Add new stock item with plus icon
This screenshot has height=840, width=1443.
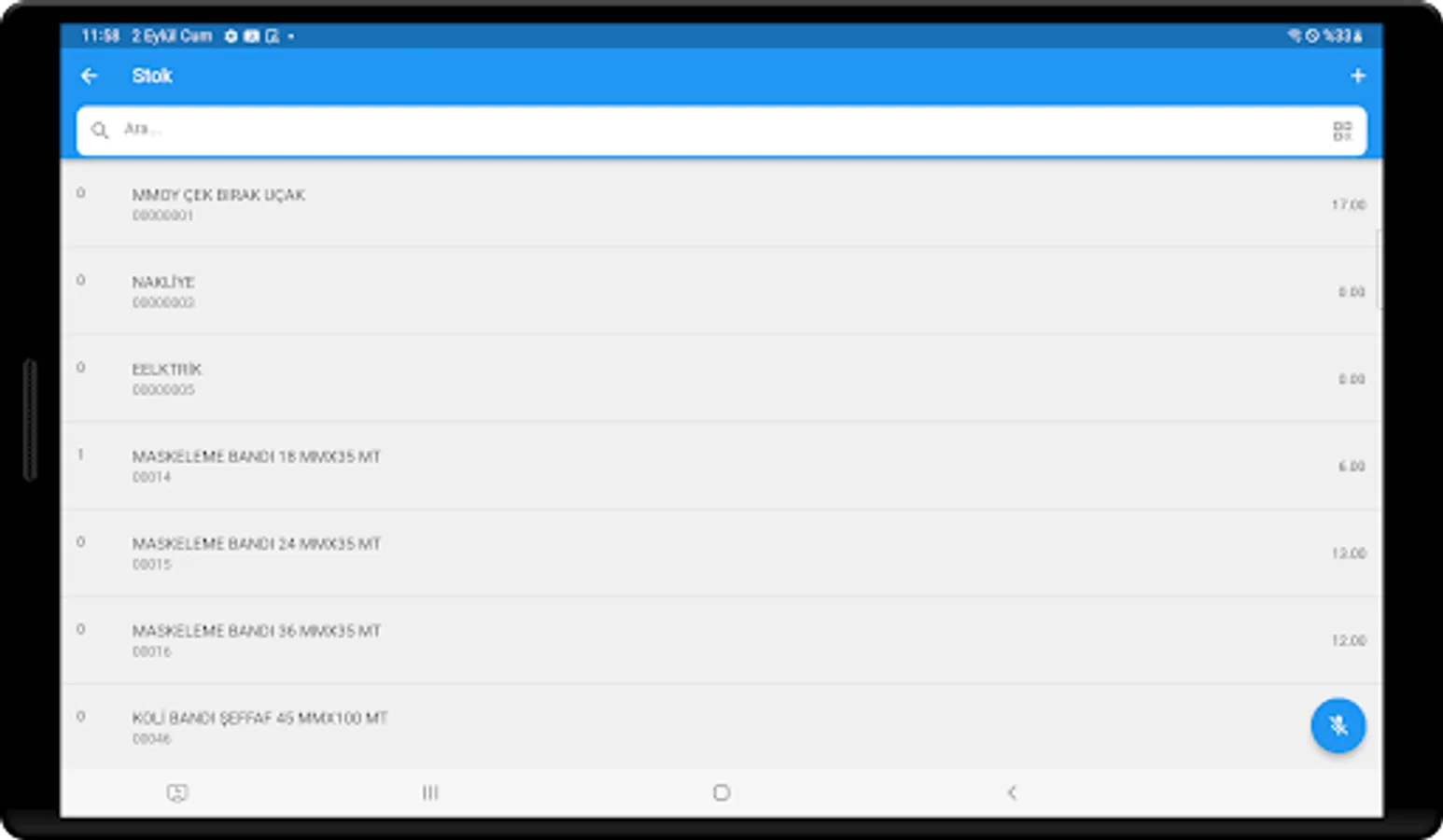[1357, 76]
